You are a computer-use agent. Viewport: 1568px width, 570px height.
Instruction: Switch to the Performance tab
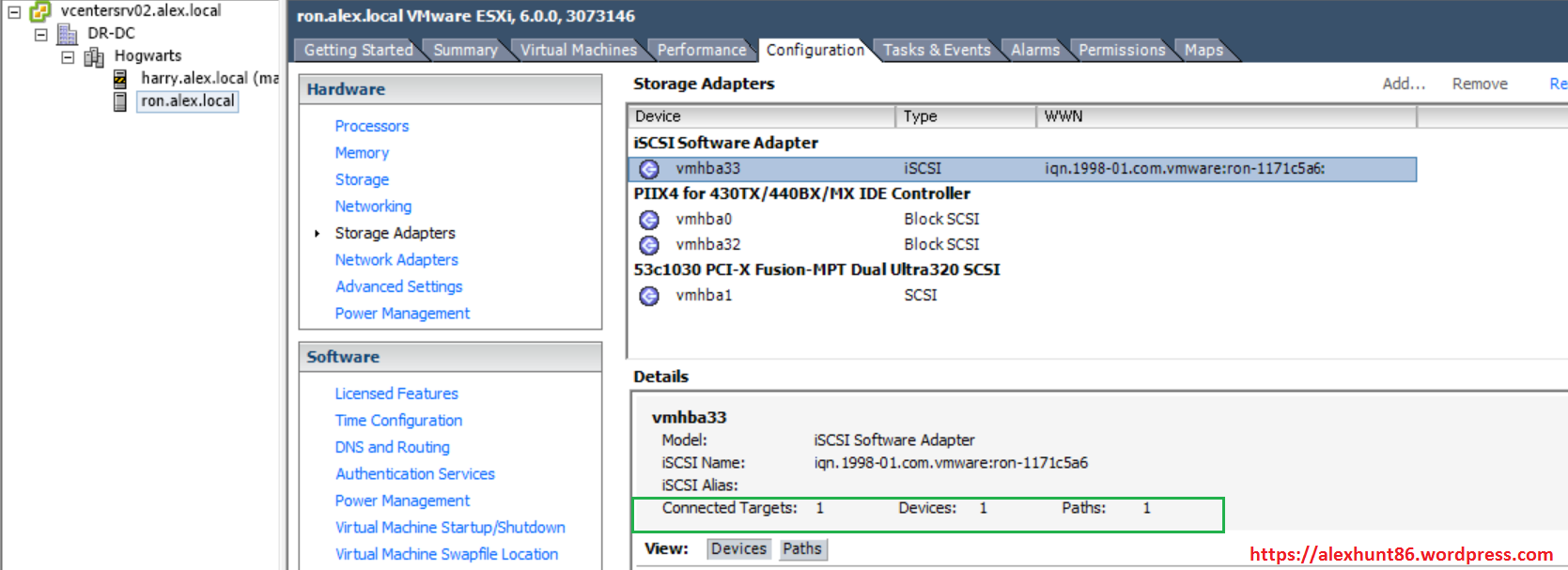click(702, 50)
